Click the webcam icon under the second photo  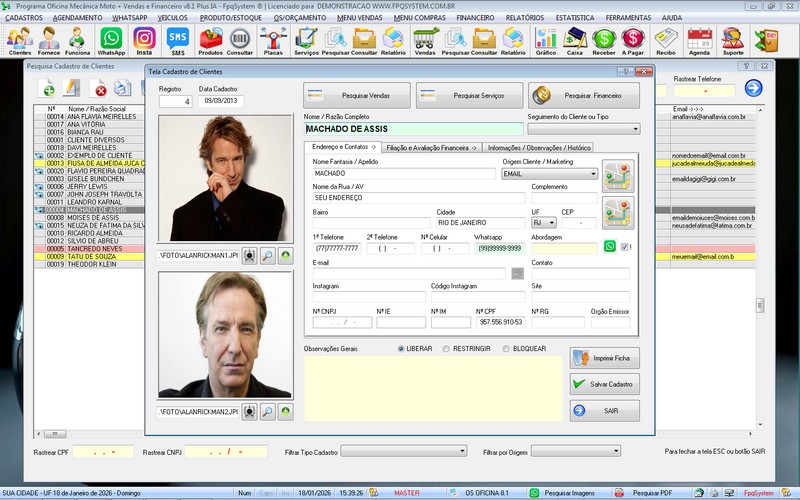click(x=249, y=411)
